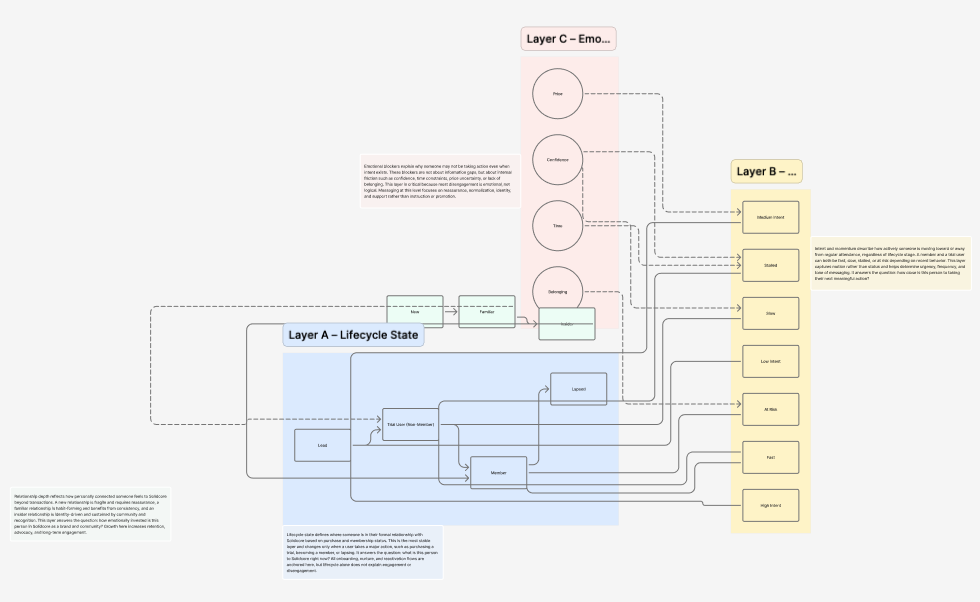Select the Slow box
Screen dimensions: 980x602
pos(771,313)
